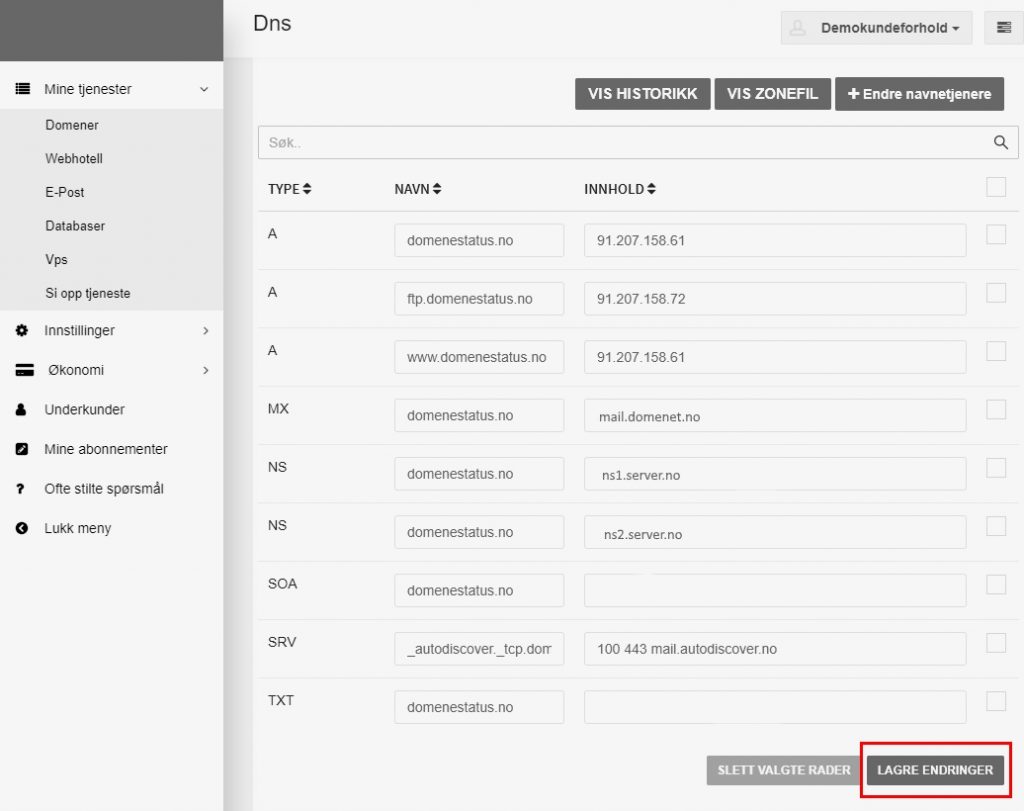Click the Underkunder person icon
This screenshot has height=811, width=1024.
click(21, 409)
